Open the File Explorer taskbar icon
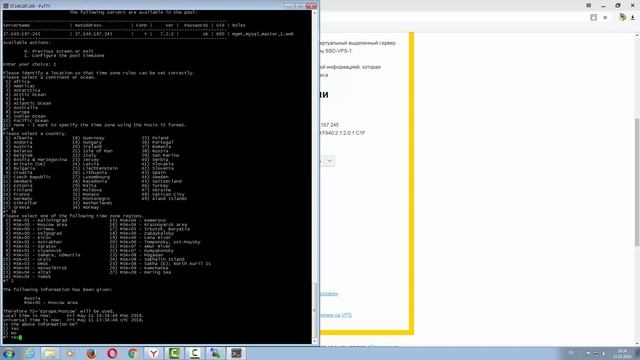The width and height of the screenshot is (640, 360). click(50, 353)
